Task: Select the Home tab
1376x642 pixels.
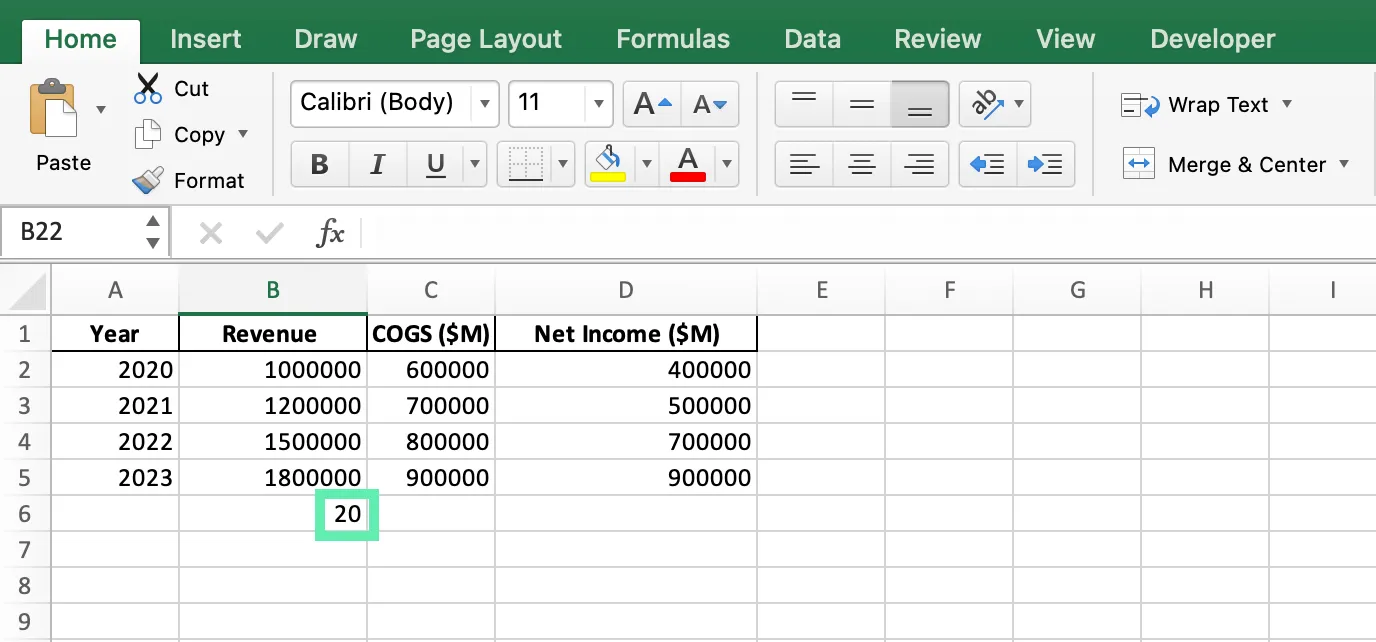Action: pyautogui.click(x=81, y=39)
